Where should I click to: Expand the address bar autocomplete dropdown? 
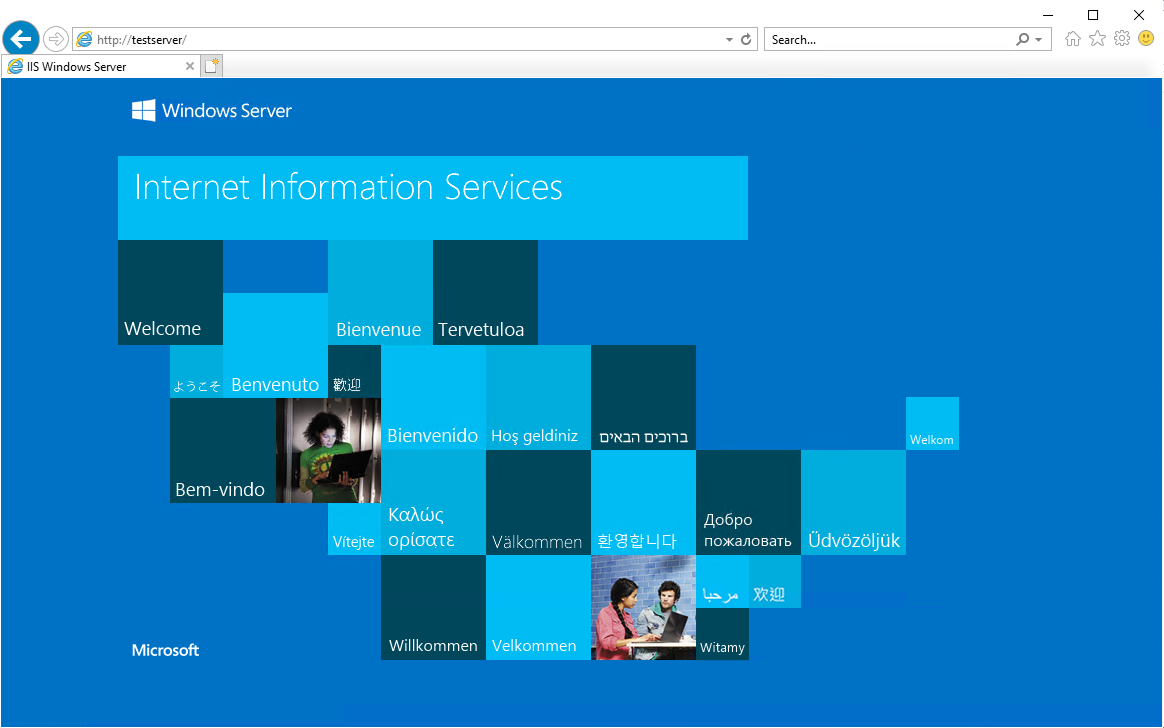click(729, 39)
